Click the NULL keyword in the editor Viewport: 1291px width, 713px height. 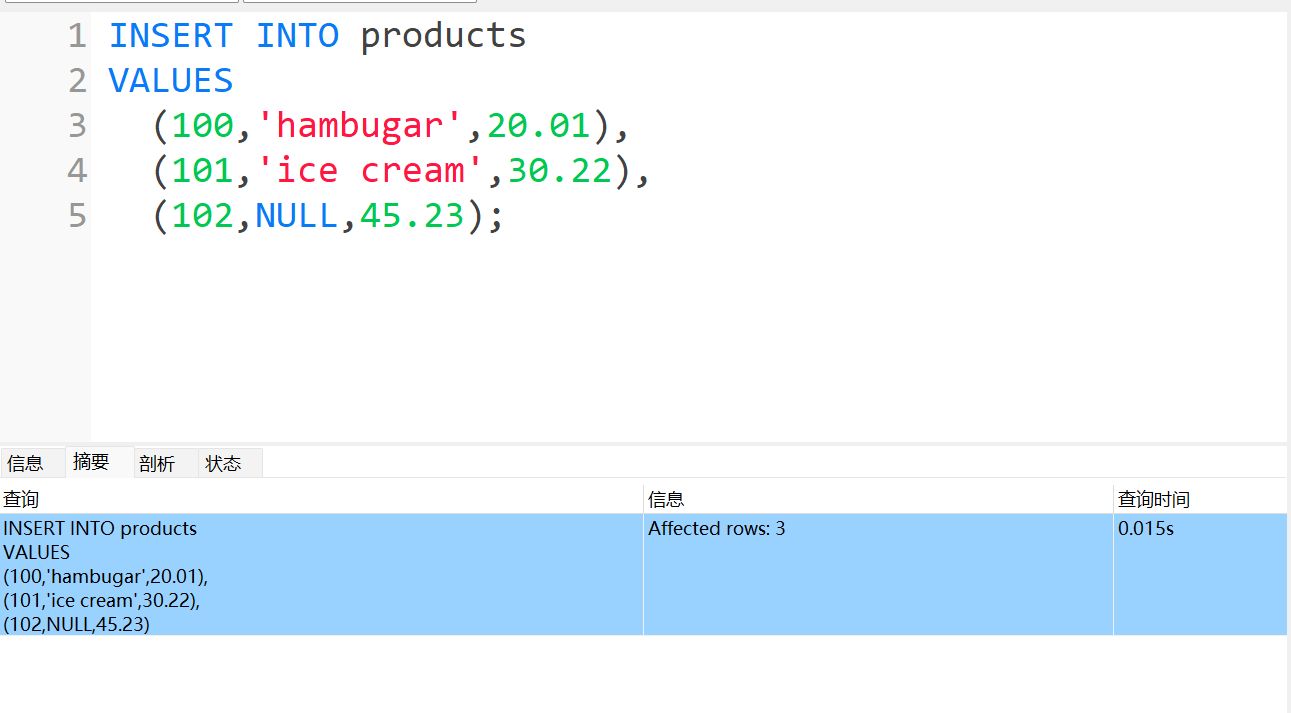(x=296, y=216)
